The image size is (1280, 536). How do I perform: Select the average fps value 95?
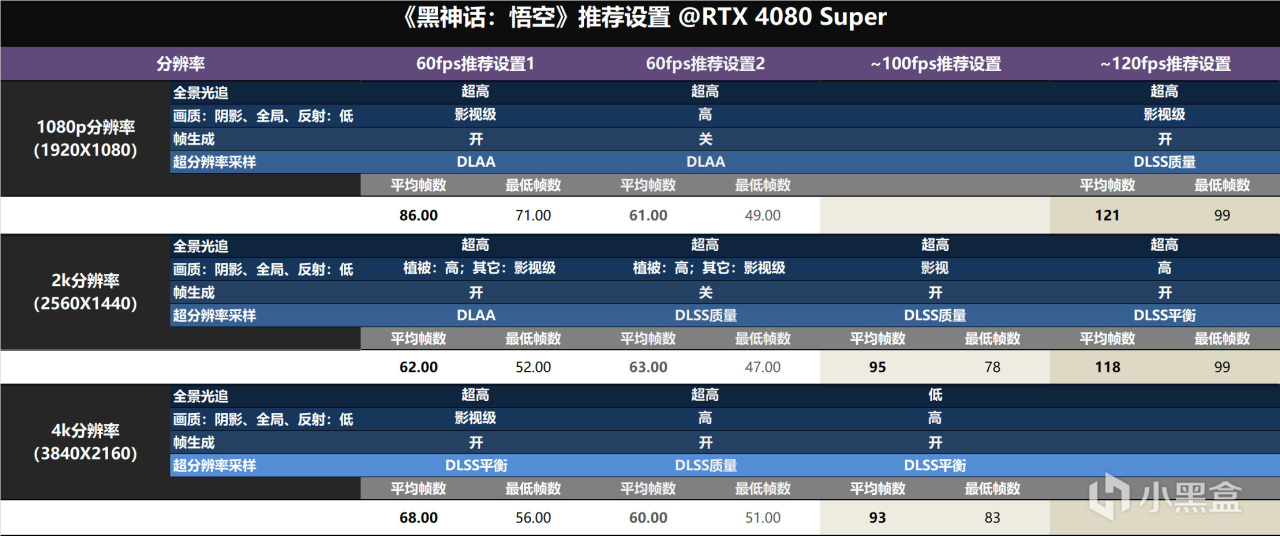[x=877, y=367]
